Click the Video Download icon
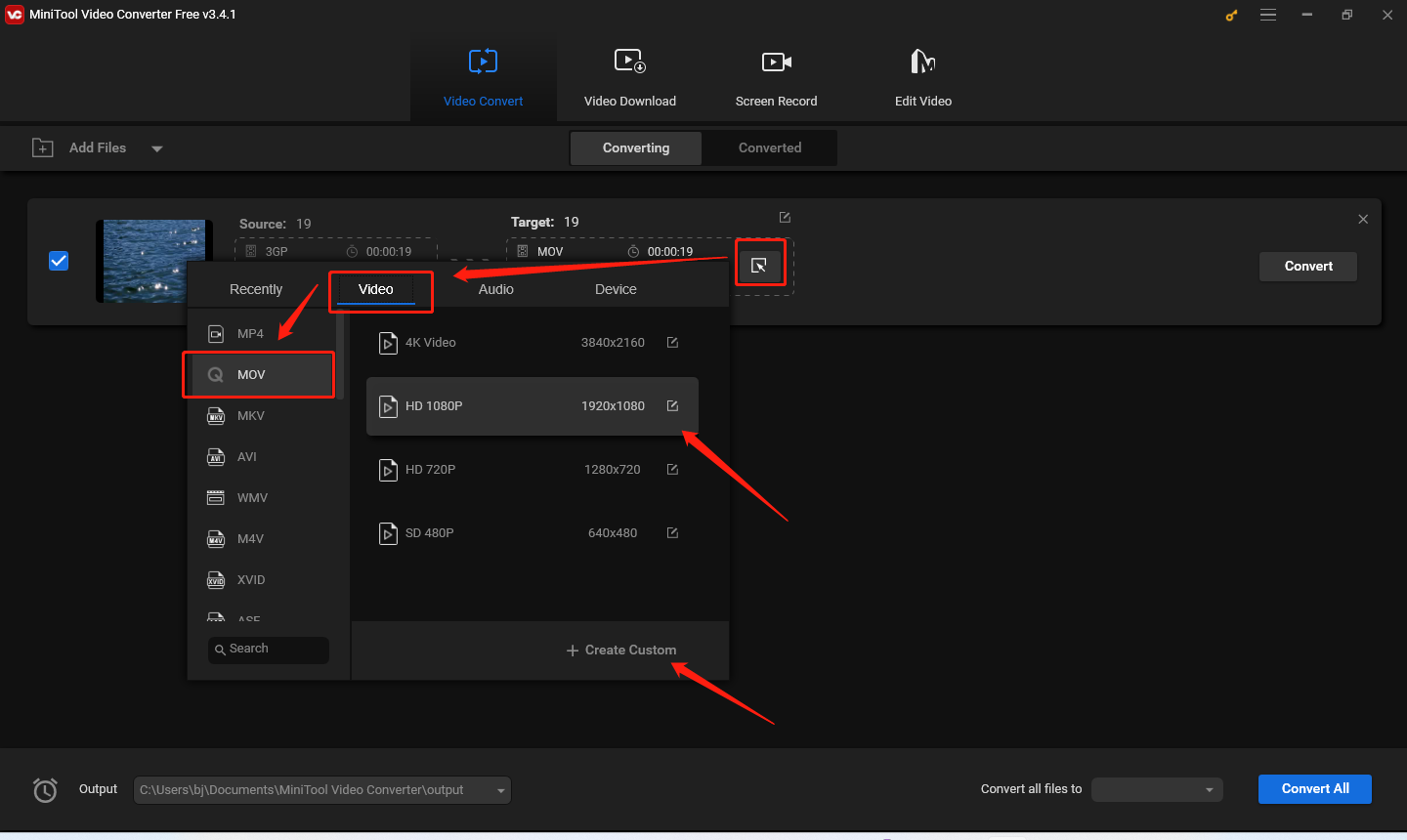The height and width of the screenshot is (840, 1407). [x=630, y=62]
